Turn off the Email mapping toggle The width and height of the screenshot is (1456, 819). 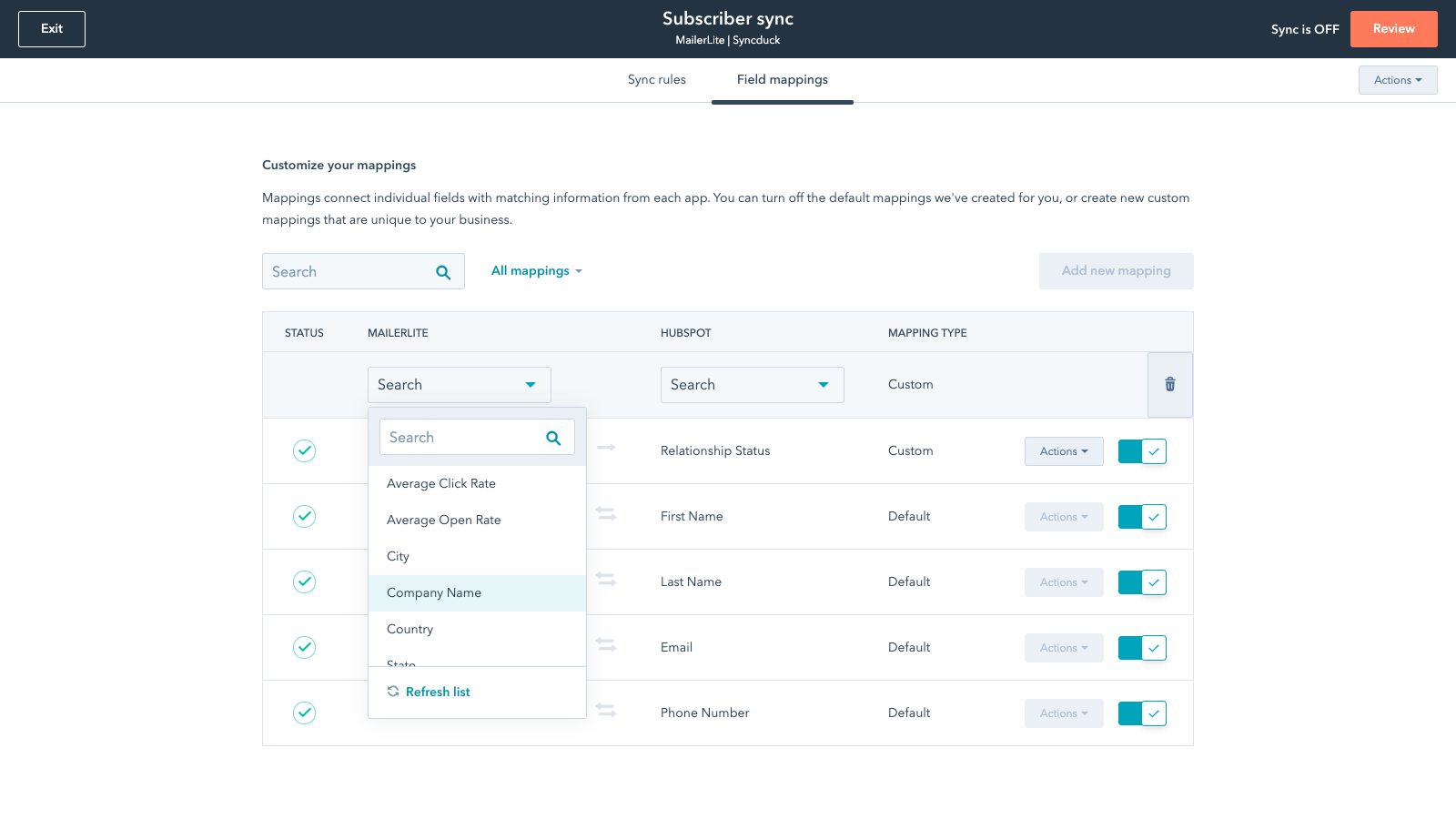click(x=1142, y=647)
